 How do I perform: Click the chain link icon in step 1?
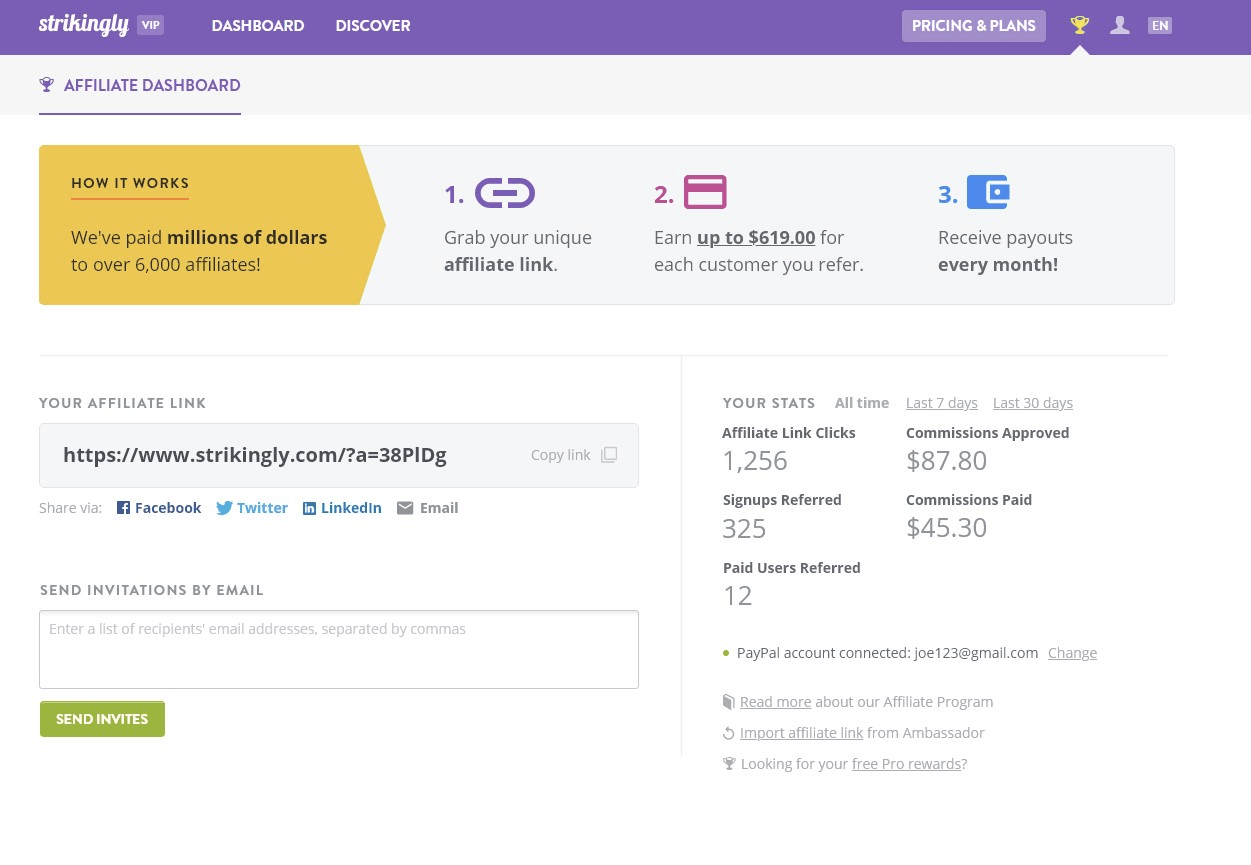pos(504,193)
